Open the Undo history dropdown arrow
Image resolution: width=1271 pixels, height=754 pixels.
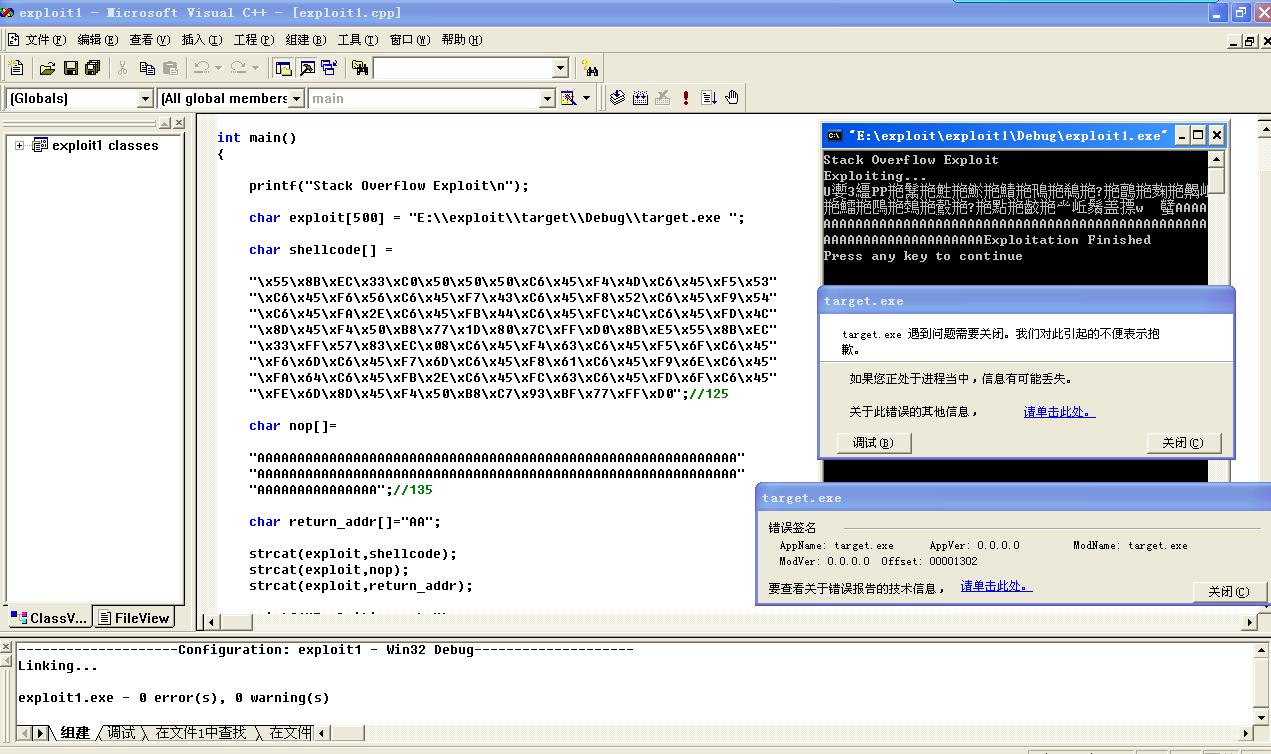pyautogui.click(x=219, y=68)
